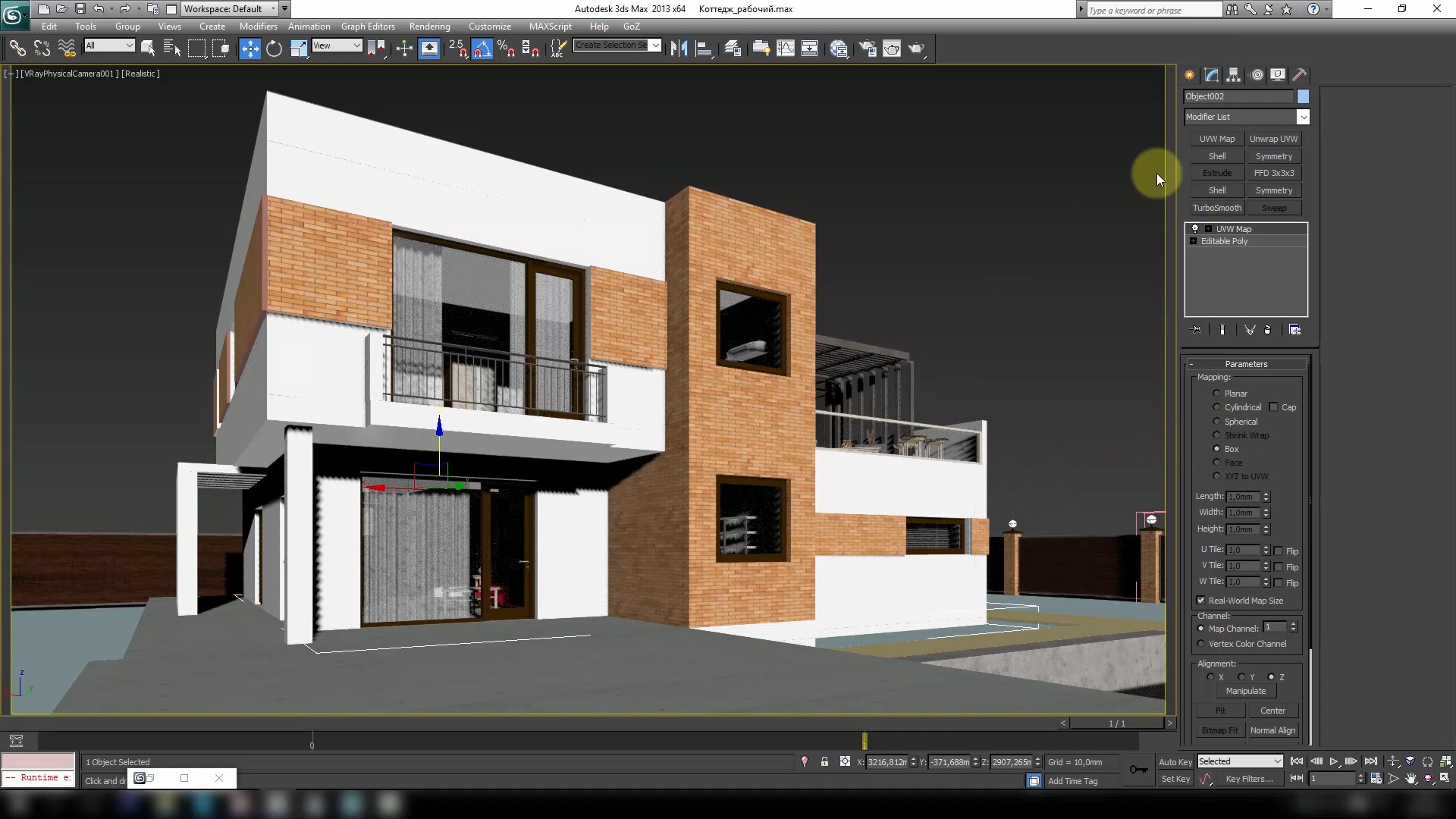The width and height of the screenshot is (1456, 819).
Task: Open the Modifier List dropdown
Action: click(1303, 117)
